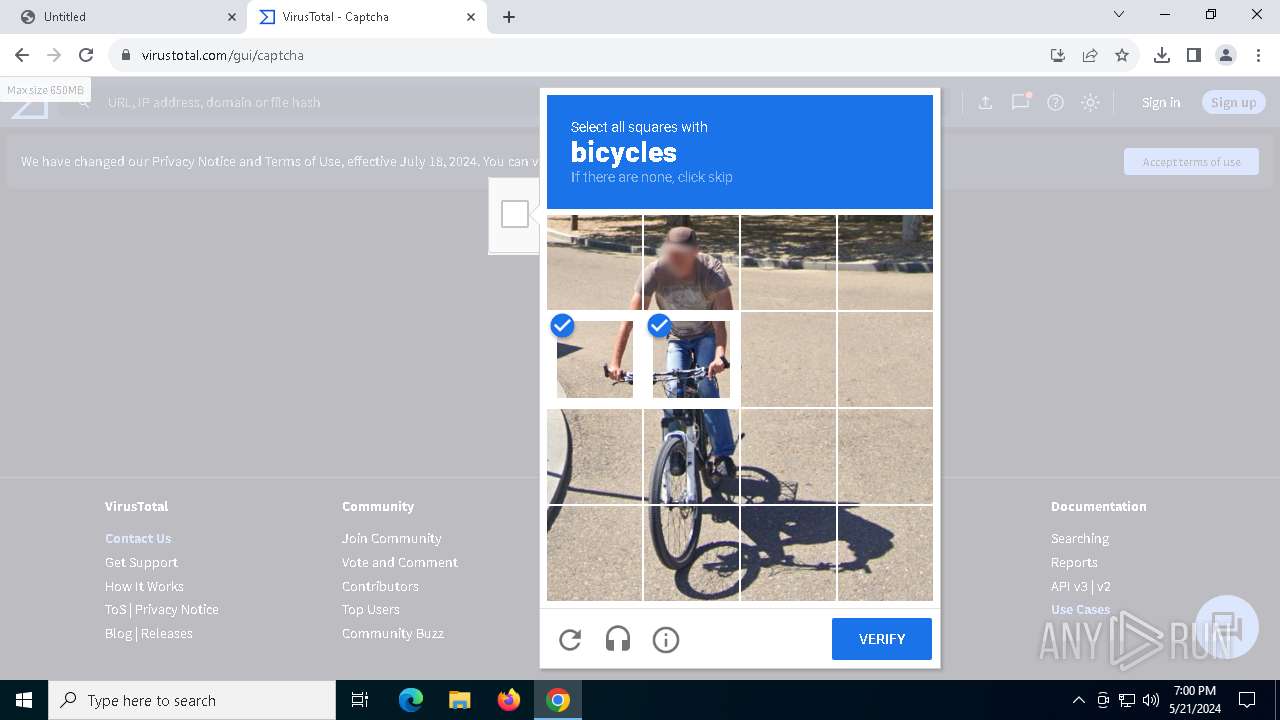This screenshot has height=720, width=1280.
Task: Open Join Community link
Action: click(x=391, y=538)
